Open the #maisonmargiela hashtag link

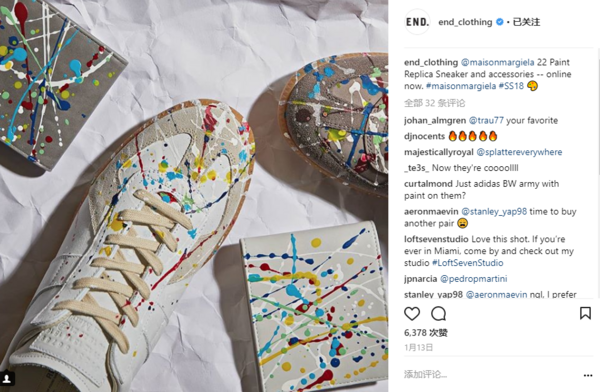461,86
